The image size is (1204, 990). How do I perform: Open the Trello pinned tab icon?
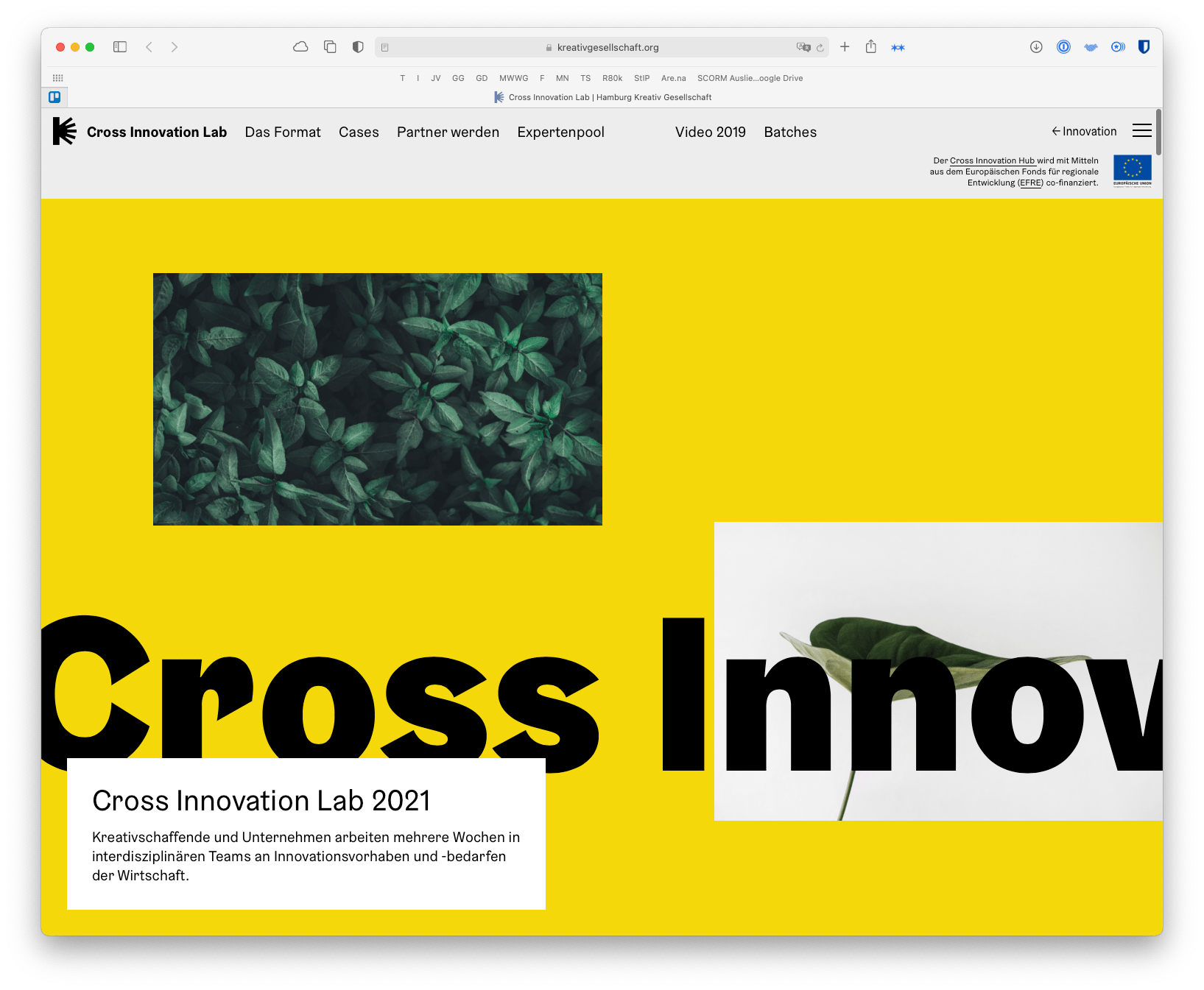55,96
